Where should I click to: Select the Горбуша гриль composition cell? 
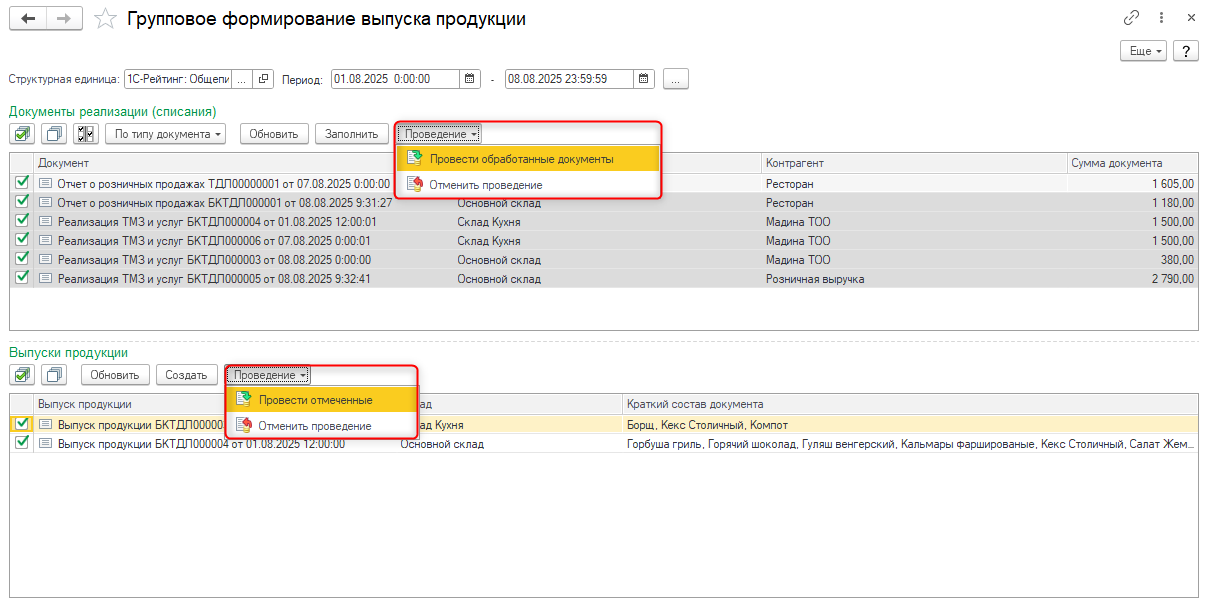pyautogui.click(x=910, y=443)
